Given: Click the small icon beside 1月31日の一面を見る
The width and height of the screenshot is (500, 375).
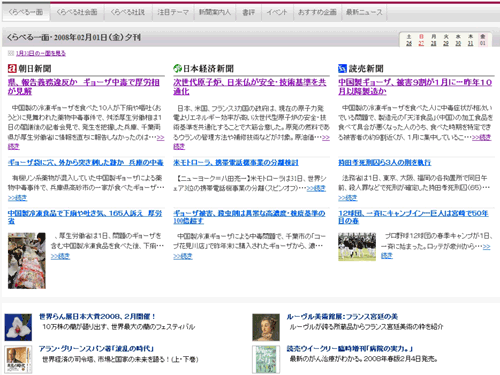Looking at the screenshot, I should [11, 53].
